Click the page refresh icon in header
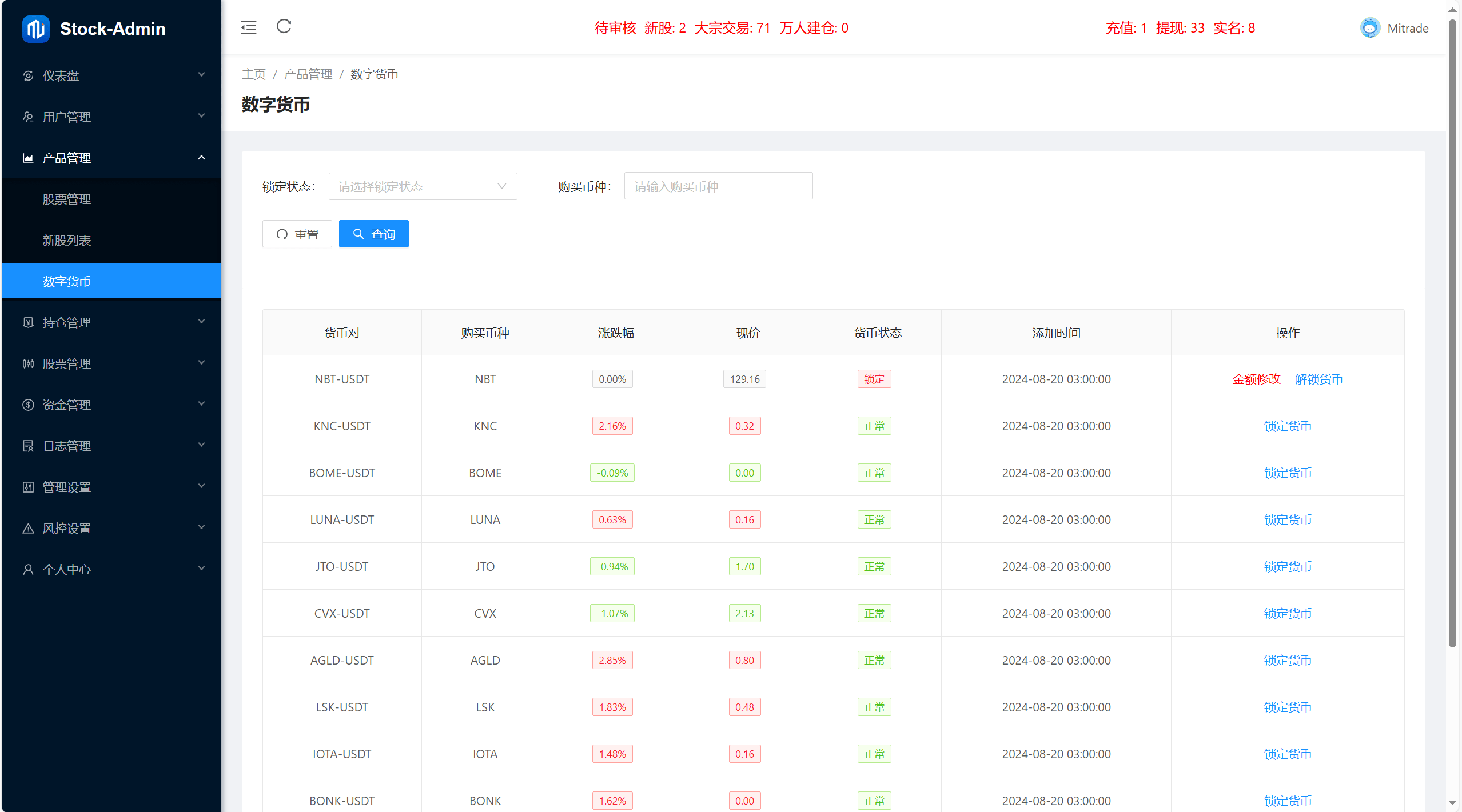 tap(284, 27)
